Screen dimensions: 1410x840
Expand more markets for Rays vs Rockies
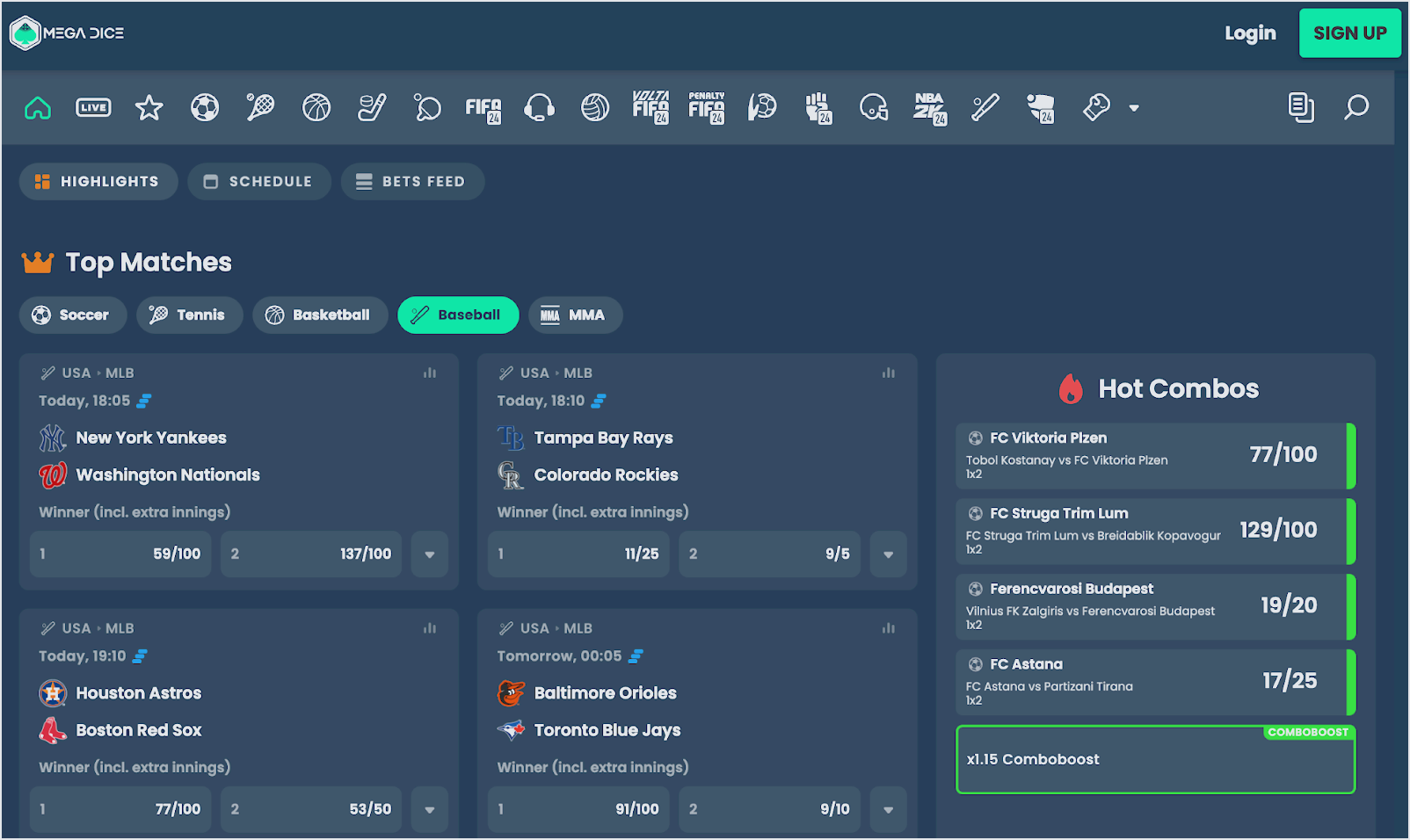[x=889, y=554]
